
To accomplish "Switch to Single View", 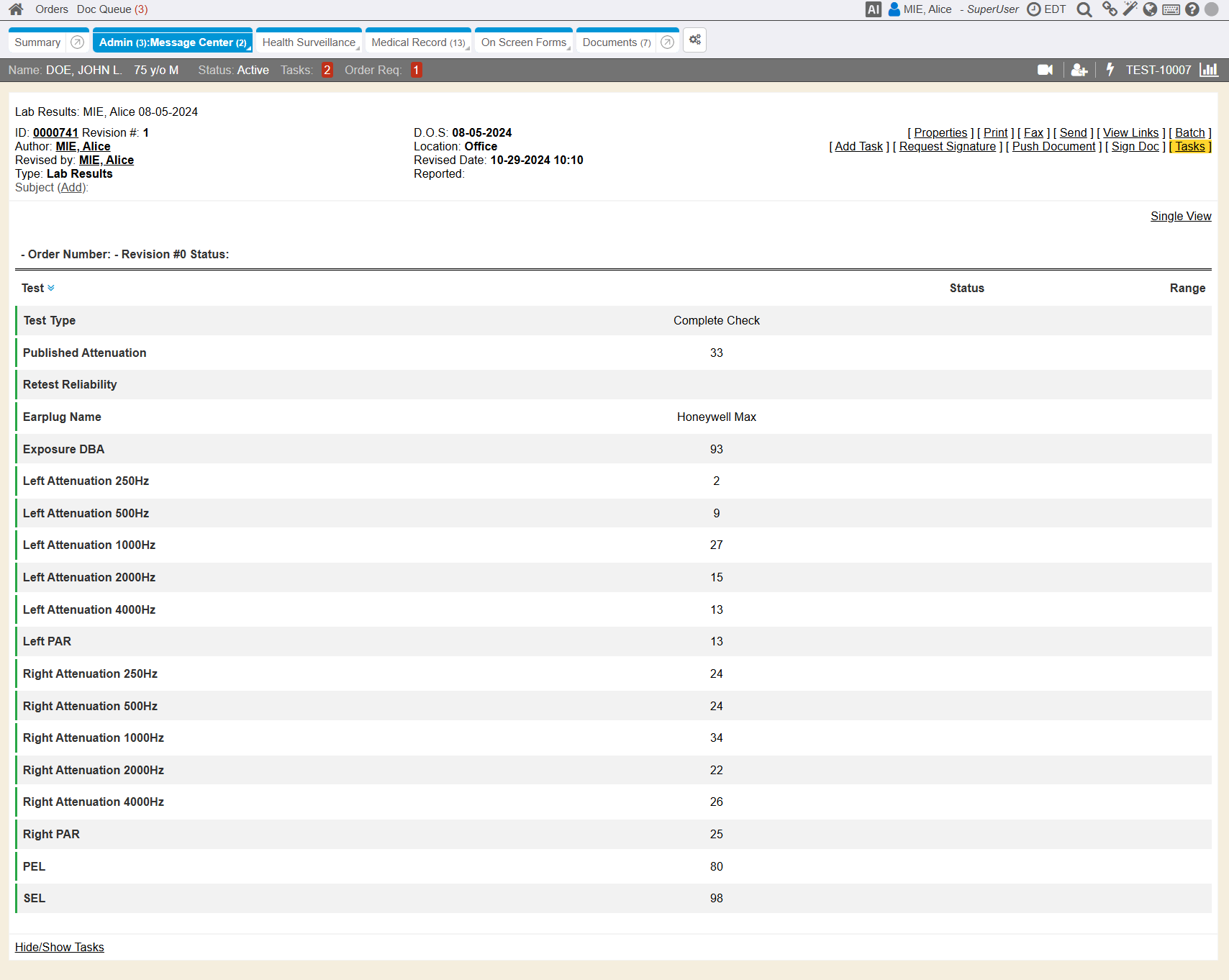I will (x=1180, y=217).
